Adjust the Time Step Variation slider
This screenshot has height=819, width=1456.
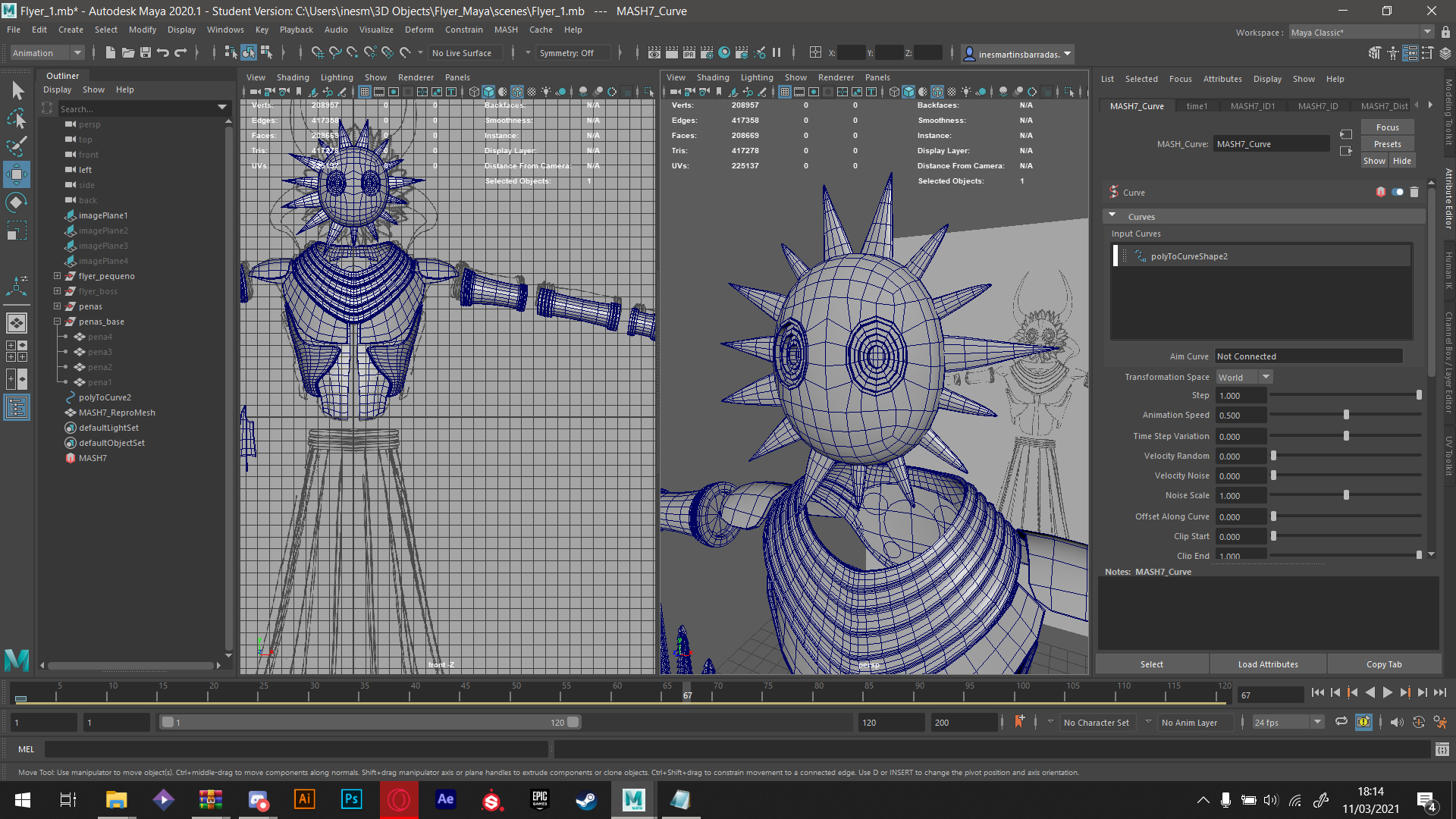[x=1346, y=436]
